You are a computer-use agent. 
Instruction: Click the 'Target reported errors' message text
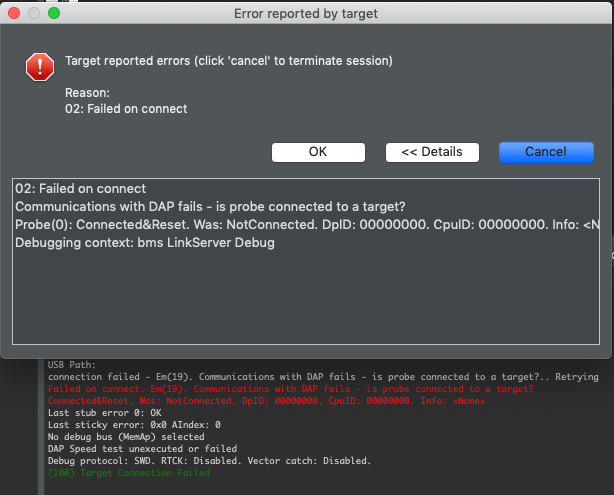[x=228, y=61]
